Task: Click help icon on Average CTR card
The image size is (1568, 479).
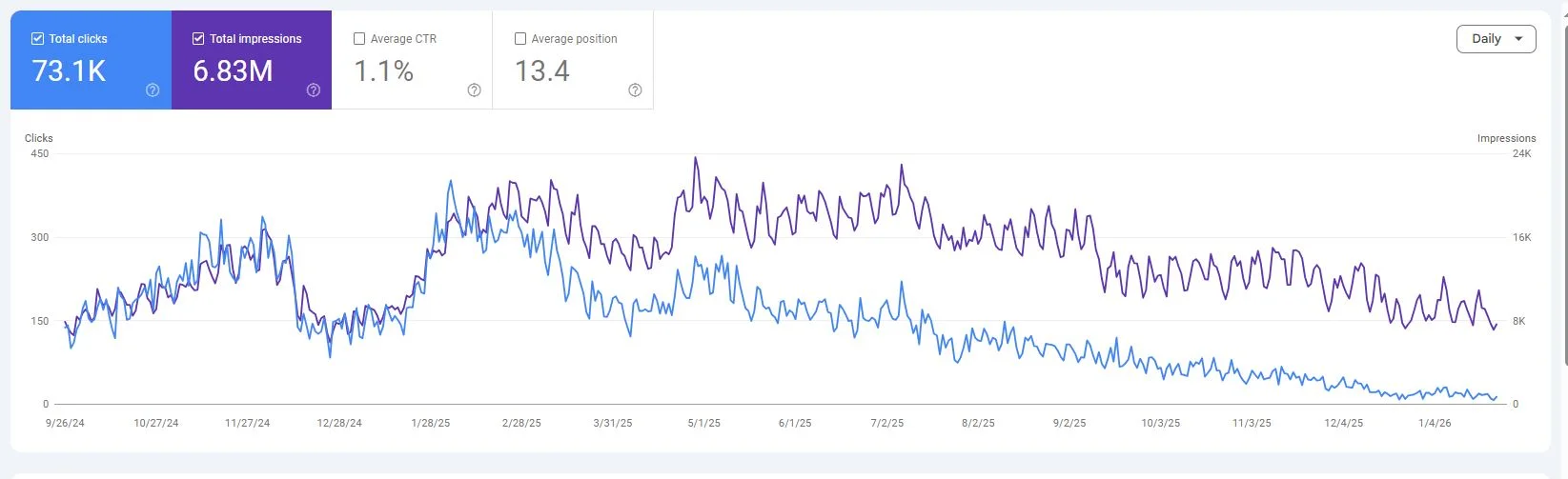Action: tap(474, 90)
